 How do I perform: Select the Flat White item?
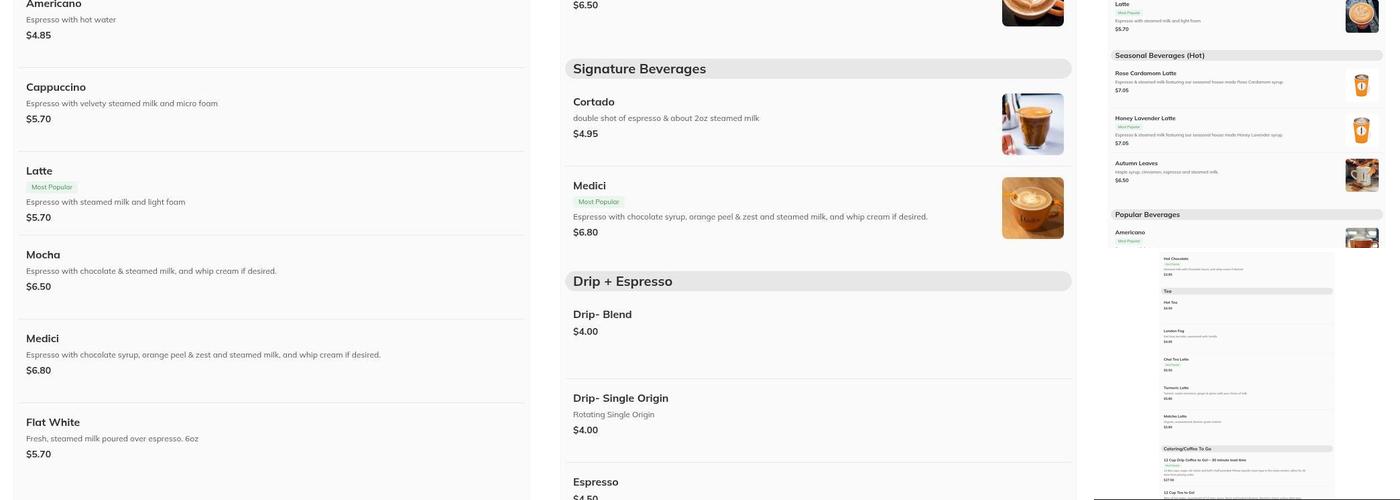tap(53, 422)
